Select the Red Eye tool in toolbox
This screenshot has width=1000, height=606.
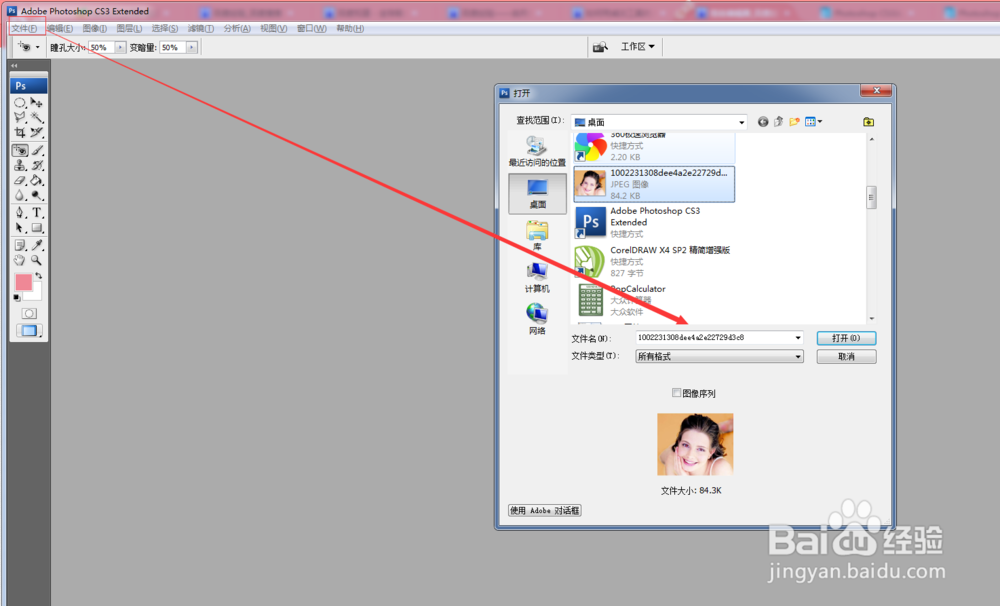coord(20,151)
